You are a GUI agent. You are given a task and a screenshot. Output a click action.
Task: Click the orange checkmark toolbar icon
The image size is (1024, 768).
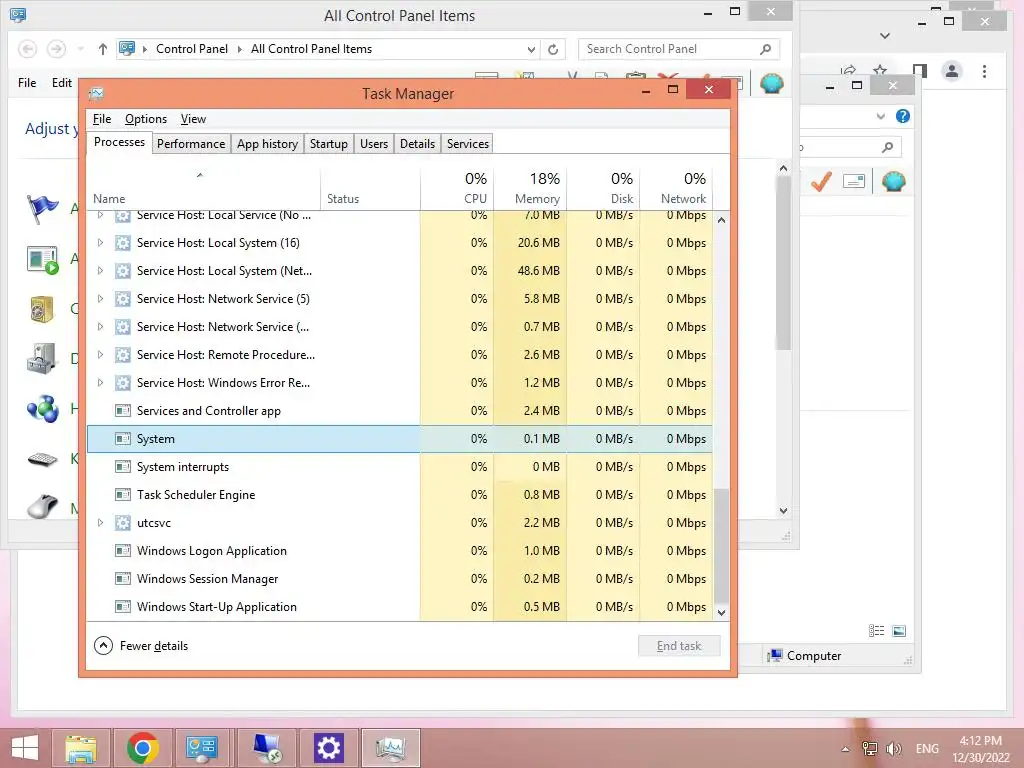click(x=821, y=181)
